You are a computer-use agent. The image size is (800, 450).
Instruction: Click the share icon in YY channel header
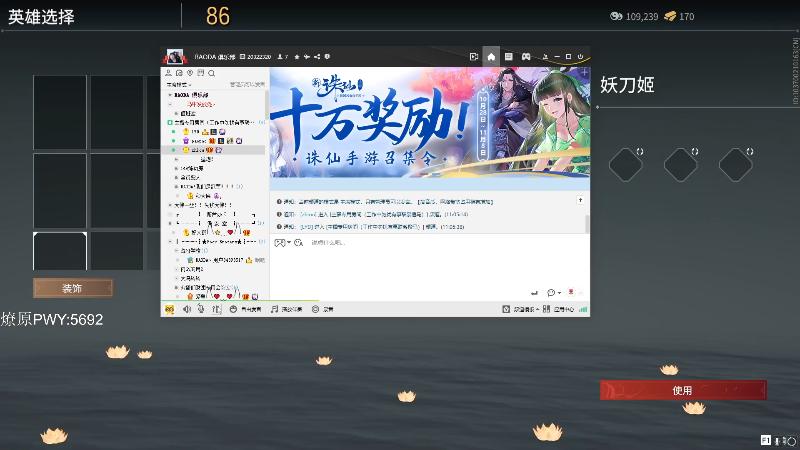click(x=317, y=57)
